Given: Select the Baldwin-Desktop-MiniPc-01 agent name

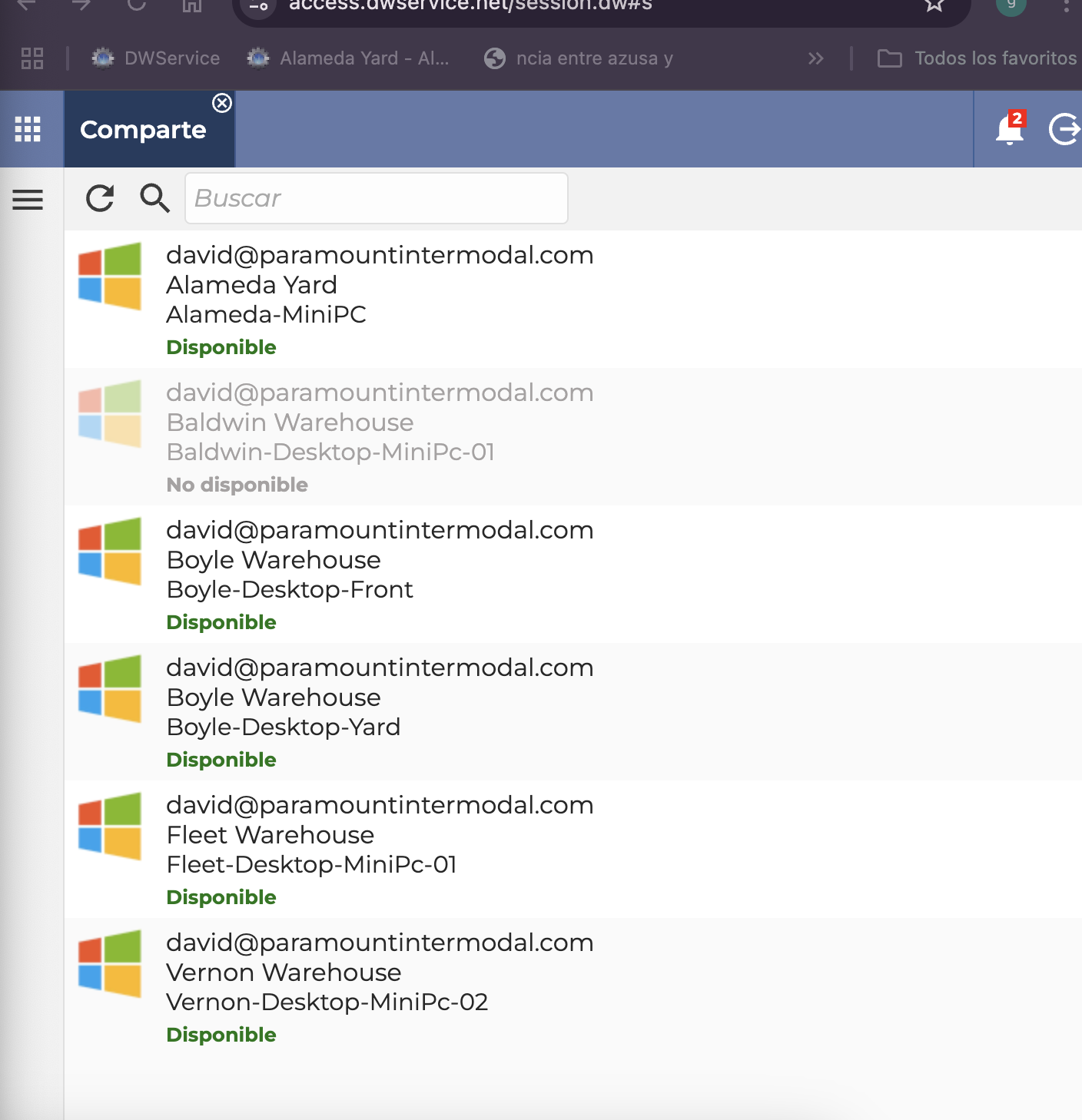Looking at the screenshot, I should tap(330, 452).
